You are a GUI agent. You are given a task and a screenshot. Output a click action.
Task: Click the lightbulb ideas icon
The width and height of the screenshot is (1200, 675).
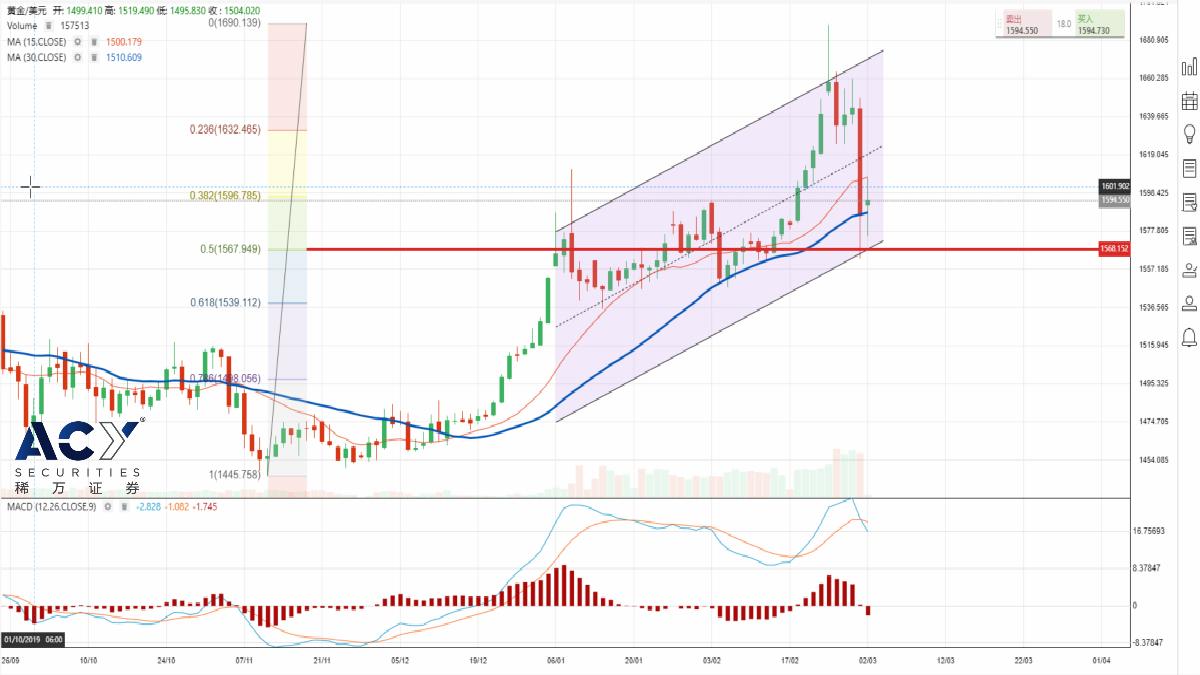1189,133
